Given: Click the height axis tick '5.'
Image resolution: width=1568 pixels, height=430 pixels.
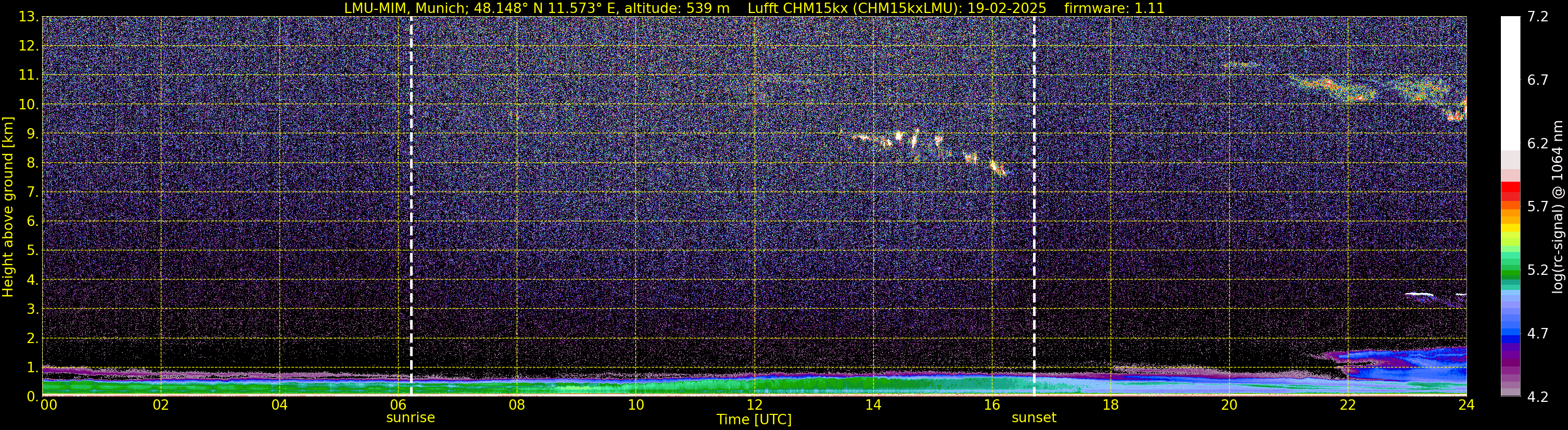Looking at the screenshot, I should point(32,250).
